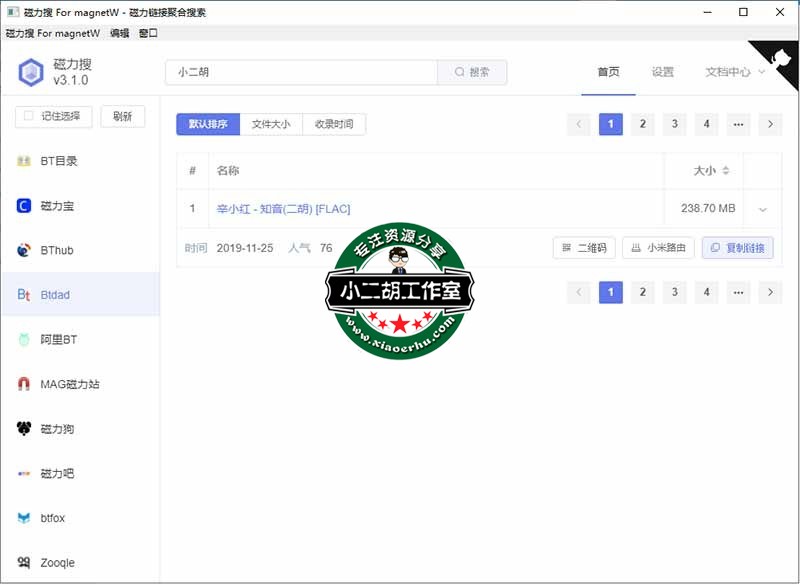Pick the 阿里BT owl icon
Viewport: 800px width, 585px height.
[24, 340]
